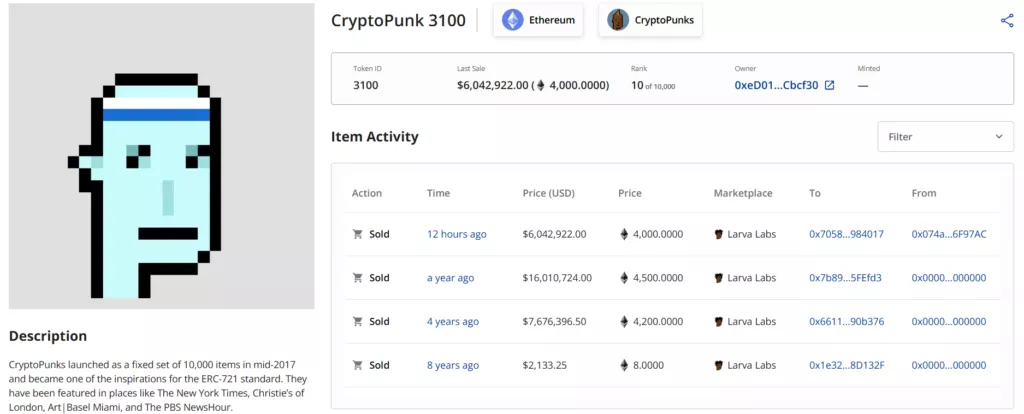Open the CryptoPunks collection badge

coord(650,20)
